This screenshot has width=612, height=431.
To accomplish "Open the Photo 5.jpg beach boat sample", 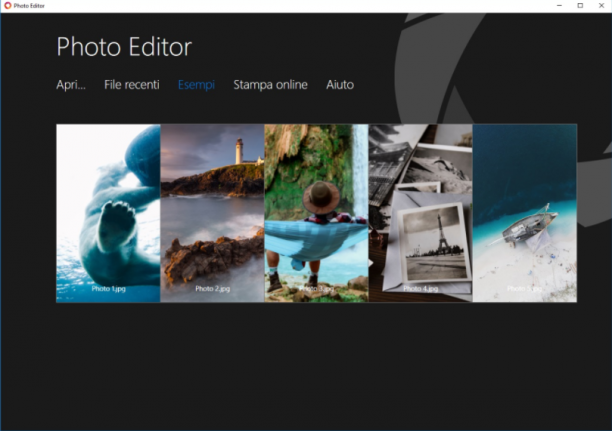I will point(525,213).
